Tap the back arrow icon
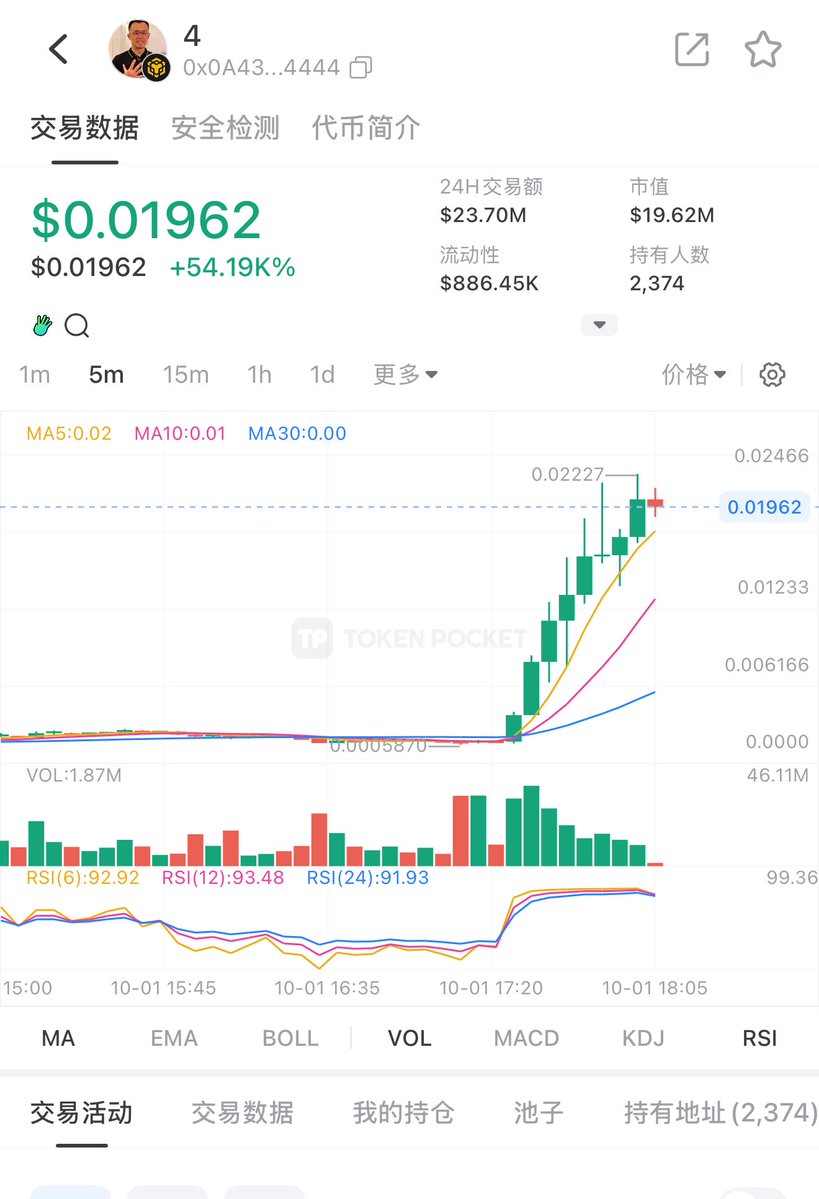Image resolution: width=819 pixels, height=1199 pixels. tap(59, 49)
